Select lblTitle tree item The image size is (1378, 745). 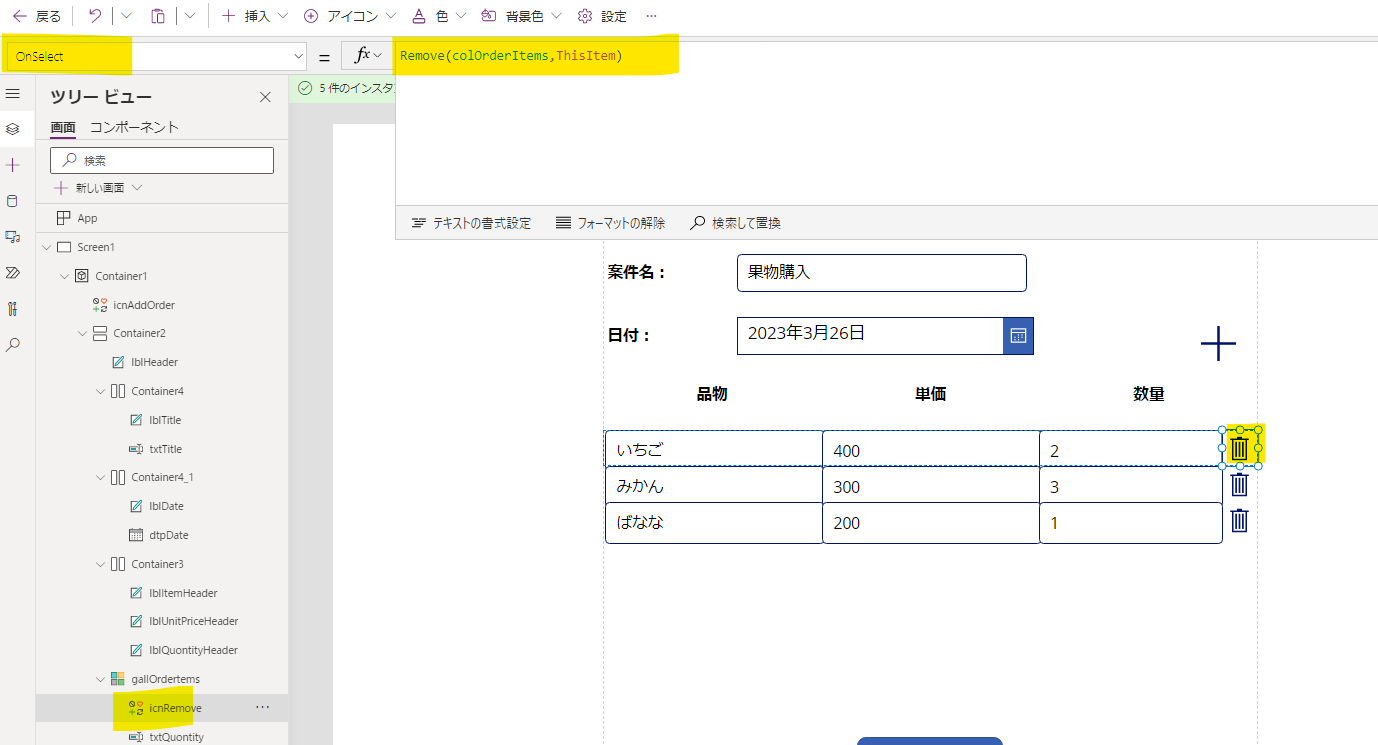164,420
